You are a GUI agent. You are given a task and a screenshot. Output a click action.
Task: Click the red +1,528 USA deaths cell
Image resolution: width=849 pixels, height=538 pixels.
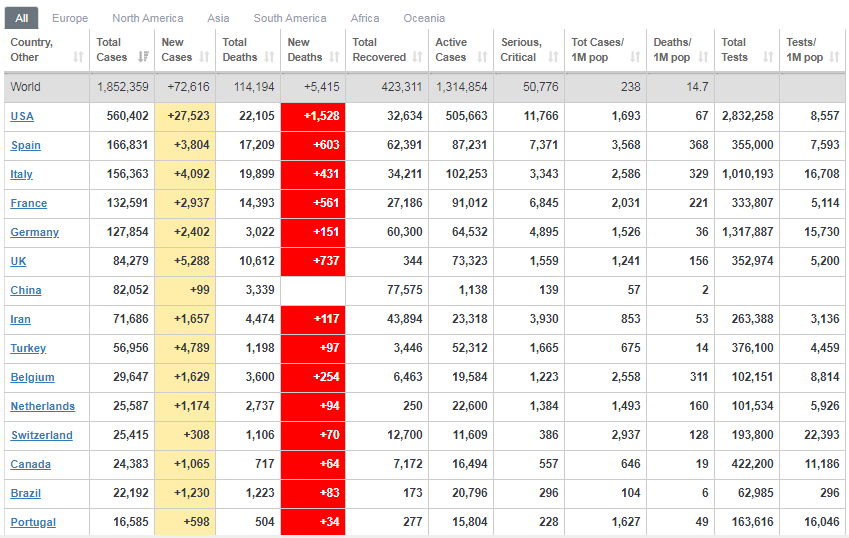(x=313, y=116)
